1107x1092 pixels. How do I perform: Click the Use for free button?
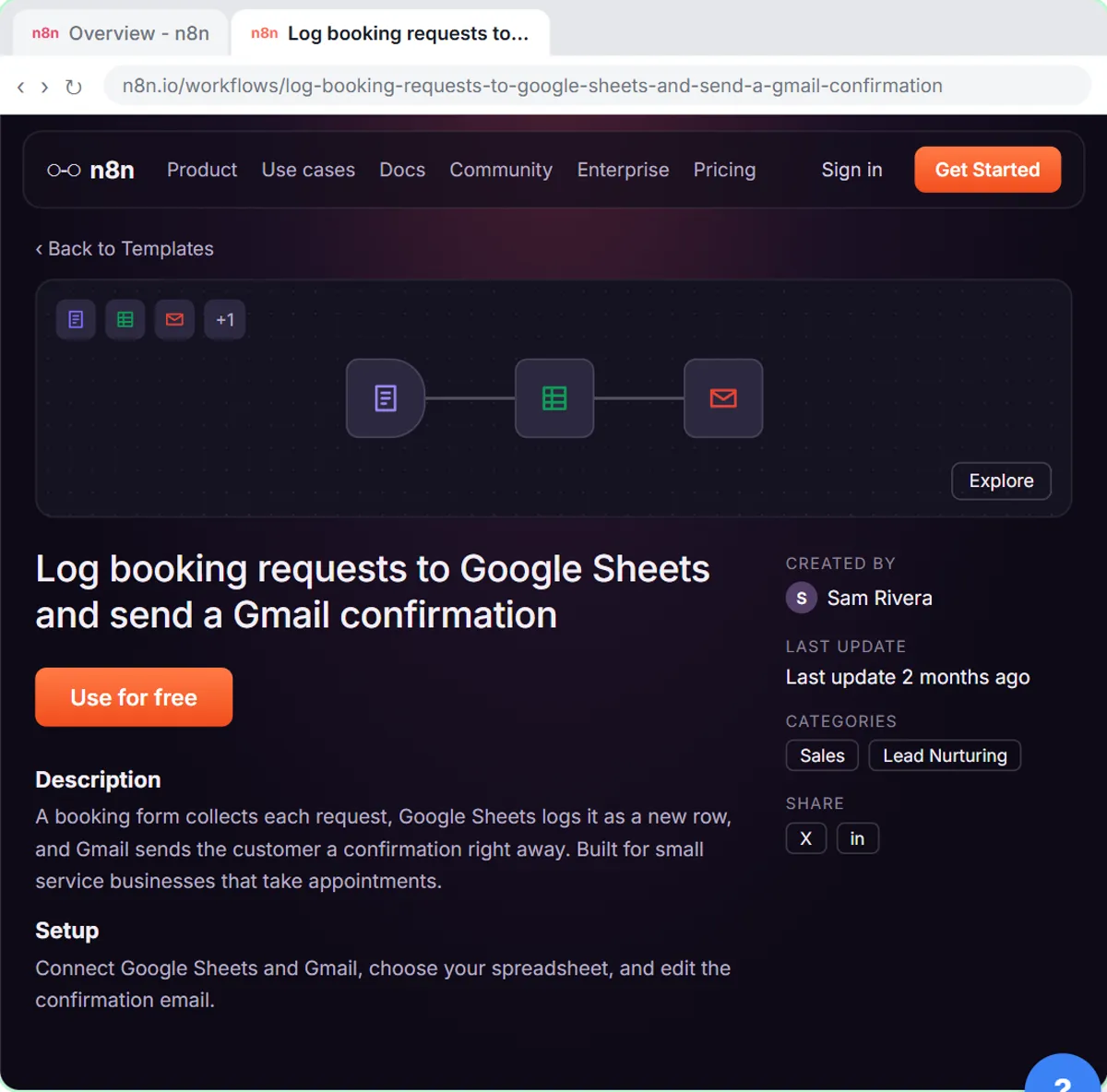(134, 697)
